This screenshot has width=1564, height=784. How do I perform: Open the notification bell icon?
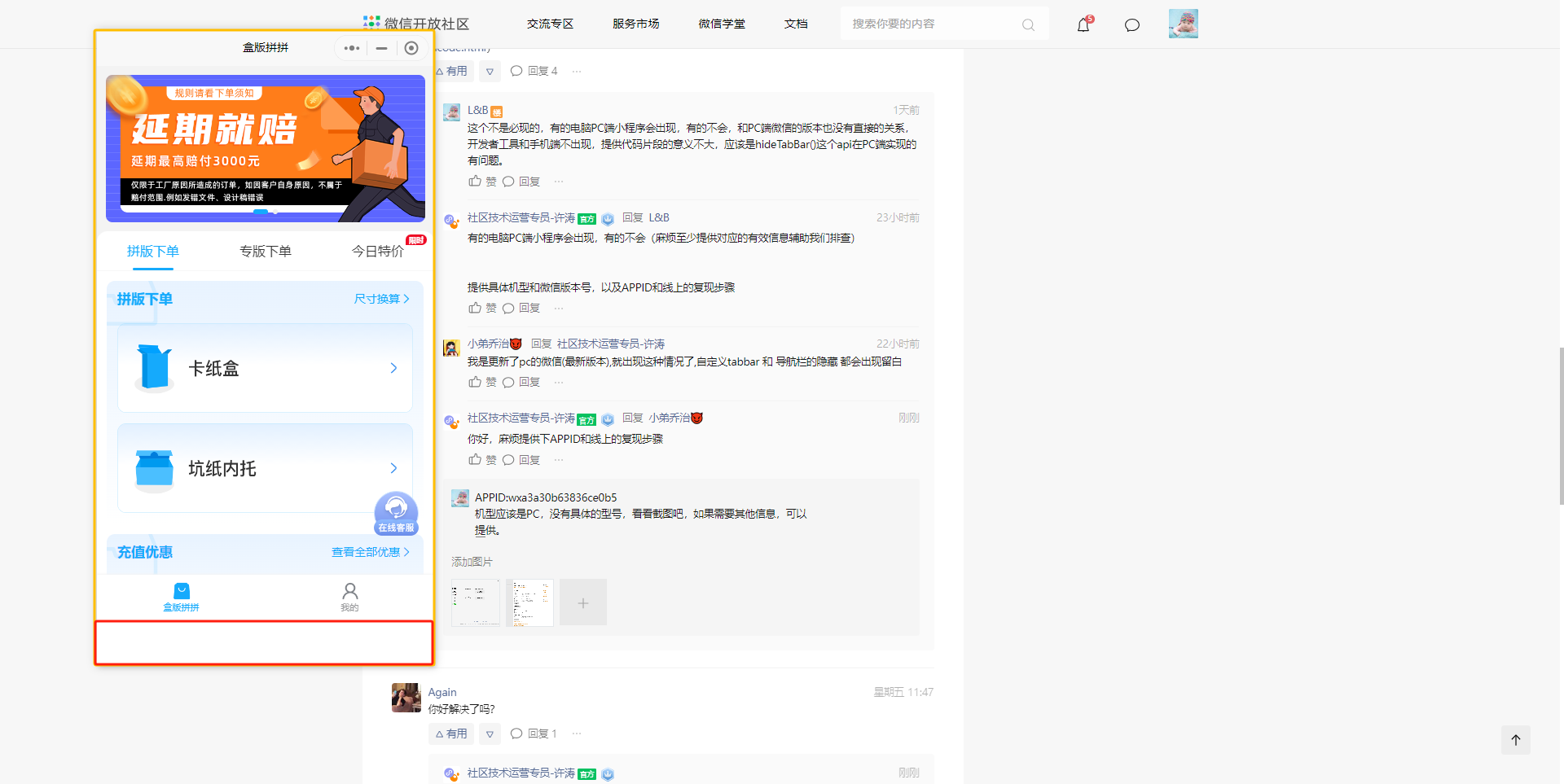1083,24
